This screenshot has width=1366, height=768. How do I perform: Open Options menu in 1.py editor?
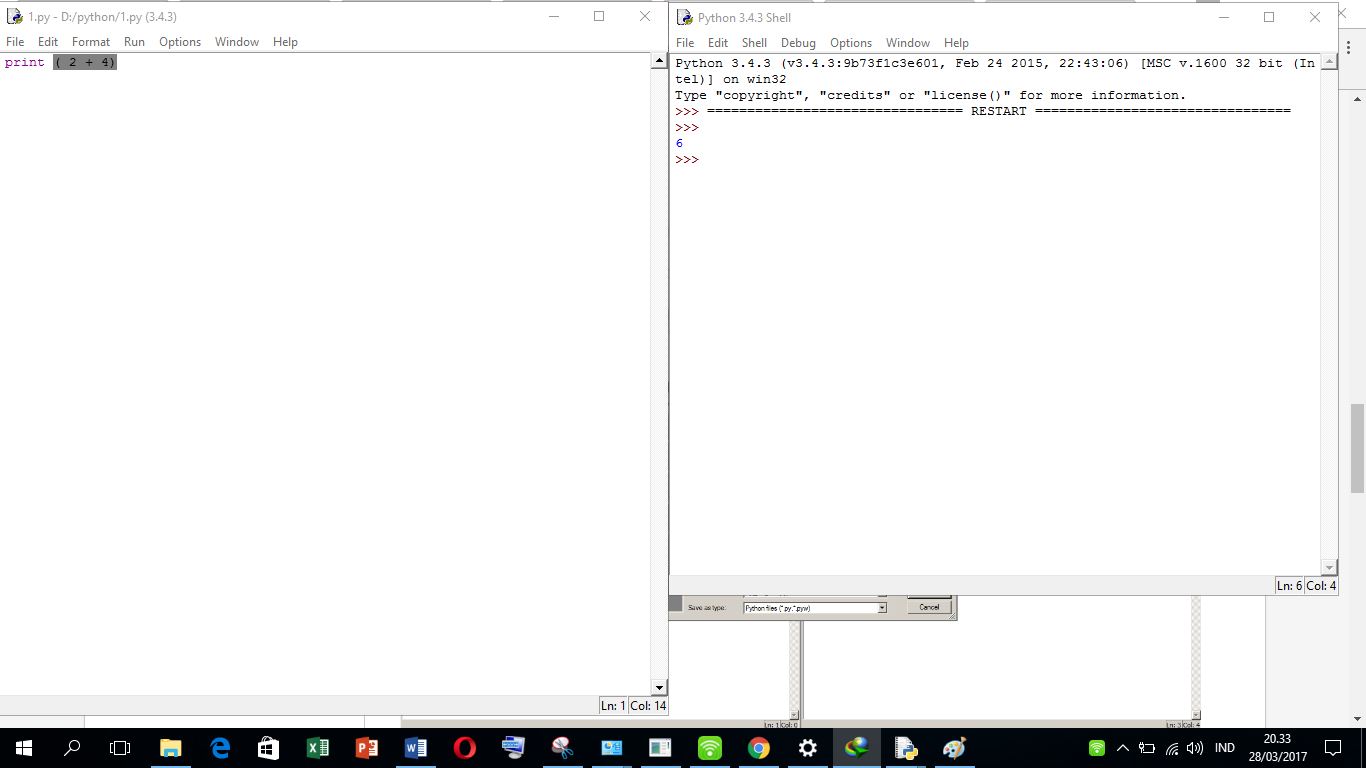180,42
